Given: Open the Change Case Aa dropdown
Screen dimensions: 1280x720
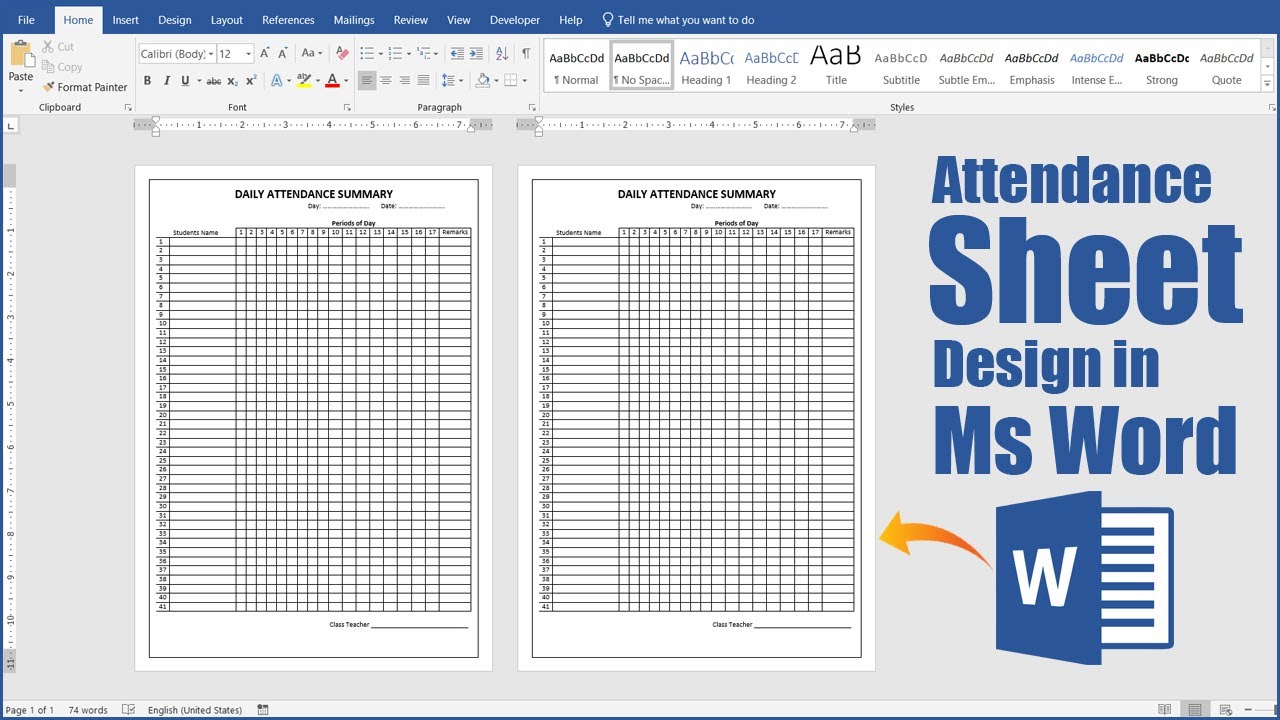Looking at the screenshot, I should click(x=311, y=54).
